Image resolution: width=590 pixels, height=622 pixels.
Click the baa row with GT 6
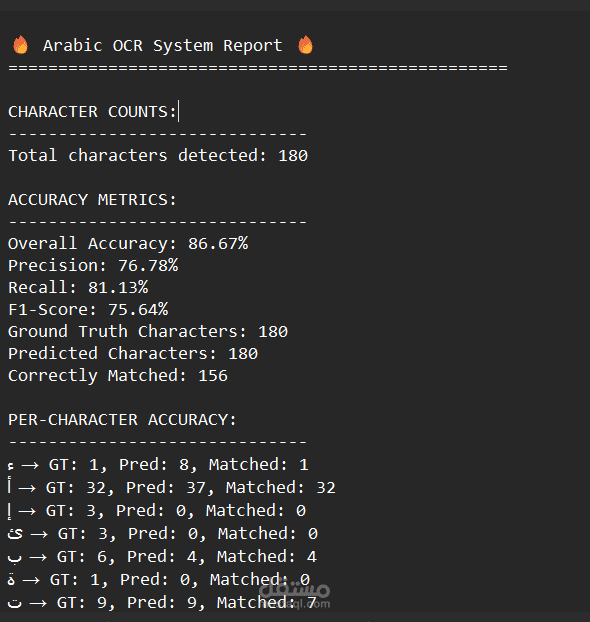pyautogui.click(x=162, y=557)
